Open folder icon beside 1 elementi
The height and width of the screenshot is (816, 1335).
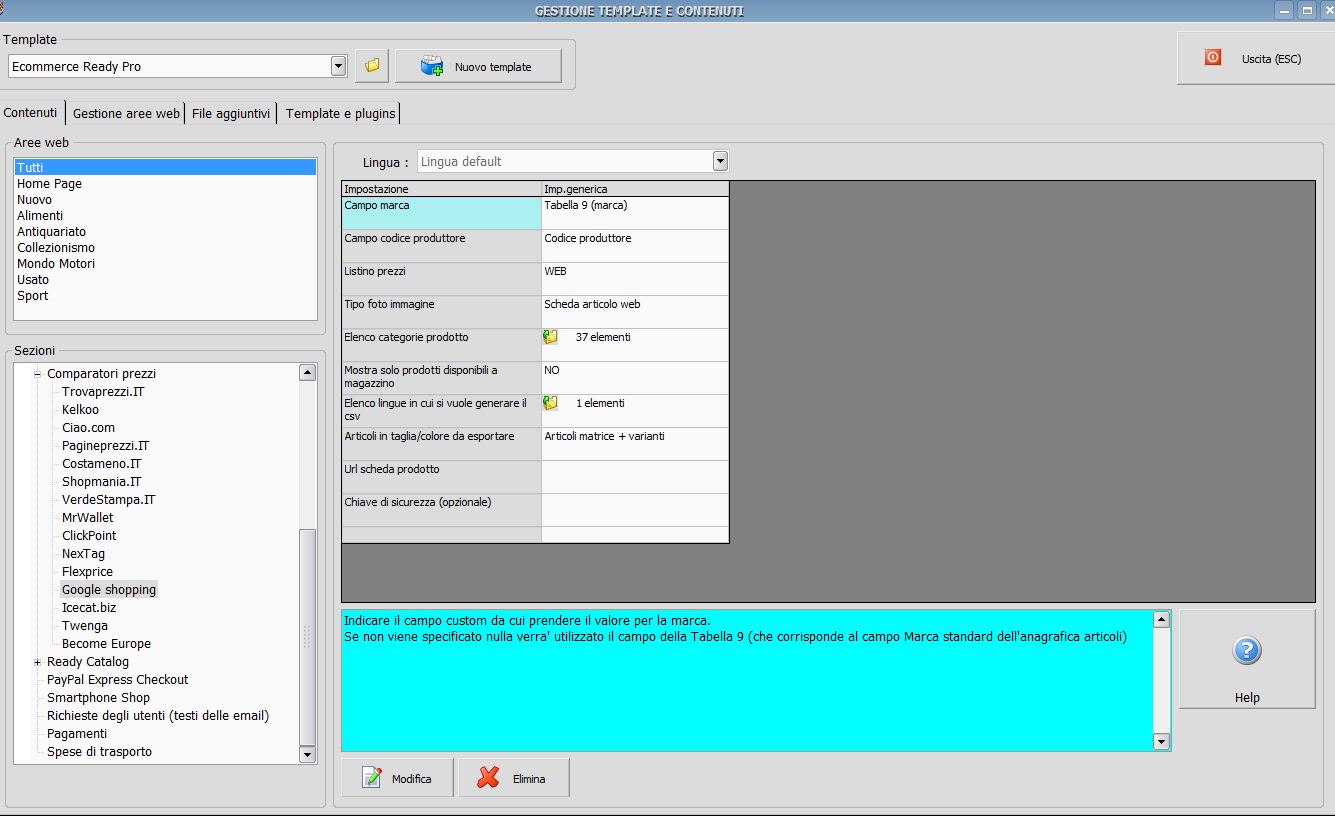[551, 403]
